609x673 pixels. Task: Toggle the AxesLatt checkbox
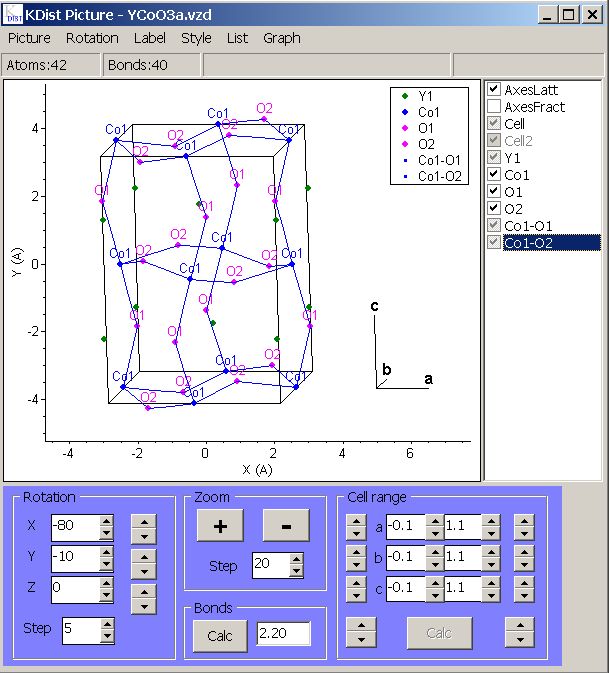494,89
